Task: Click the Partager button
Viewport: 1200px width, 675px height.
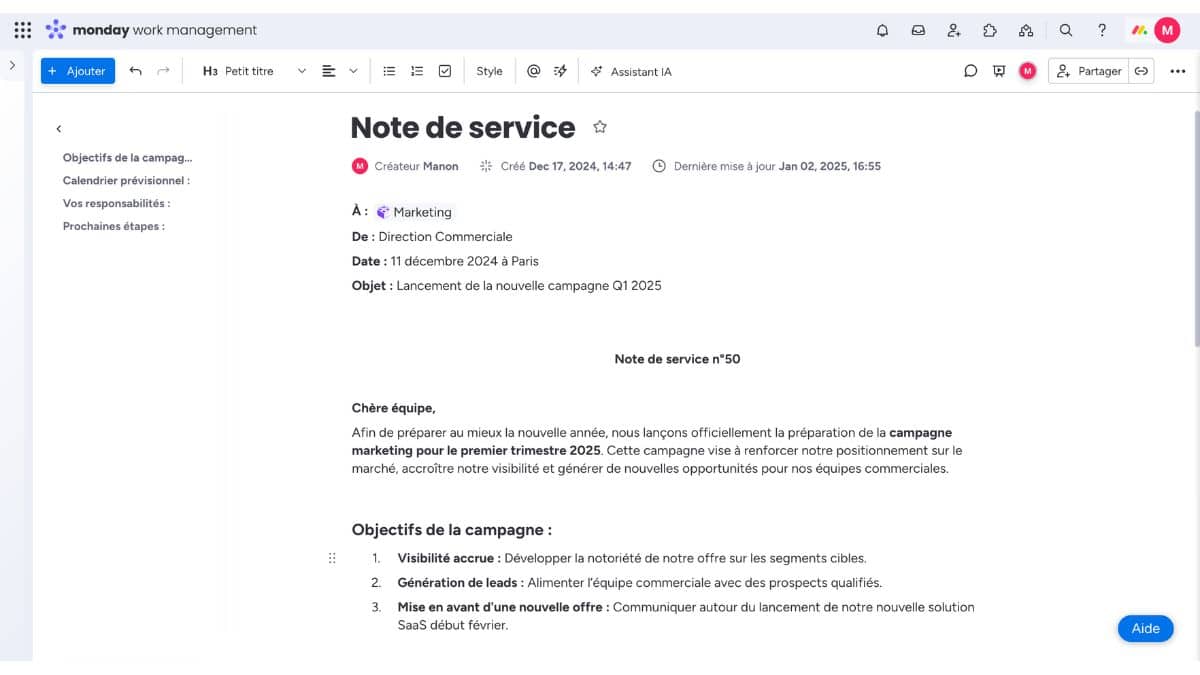Action: [x=1090, y=71]
